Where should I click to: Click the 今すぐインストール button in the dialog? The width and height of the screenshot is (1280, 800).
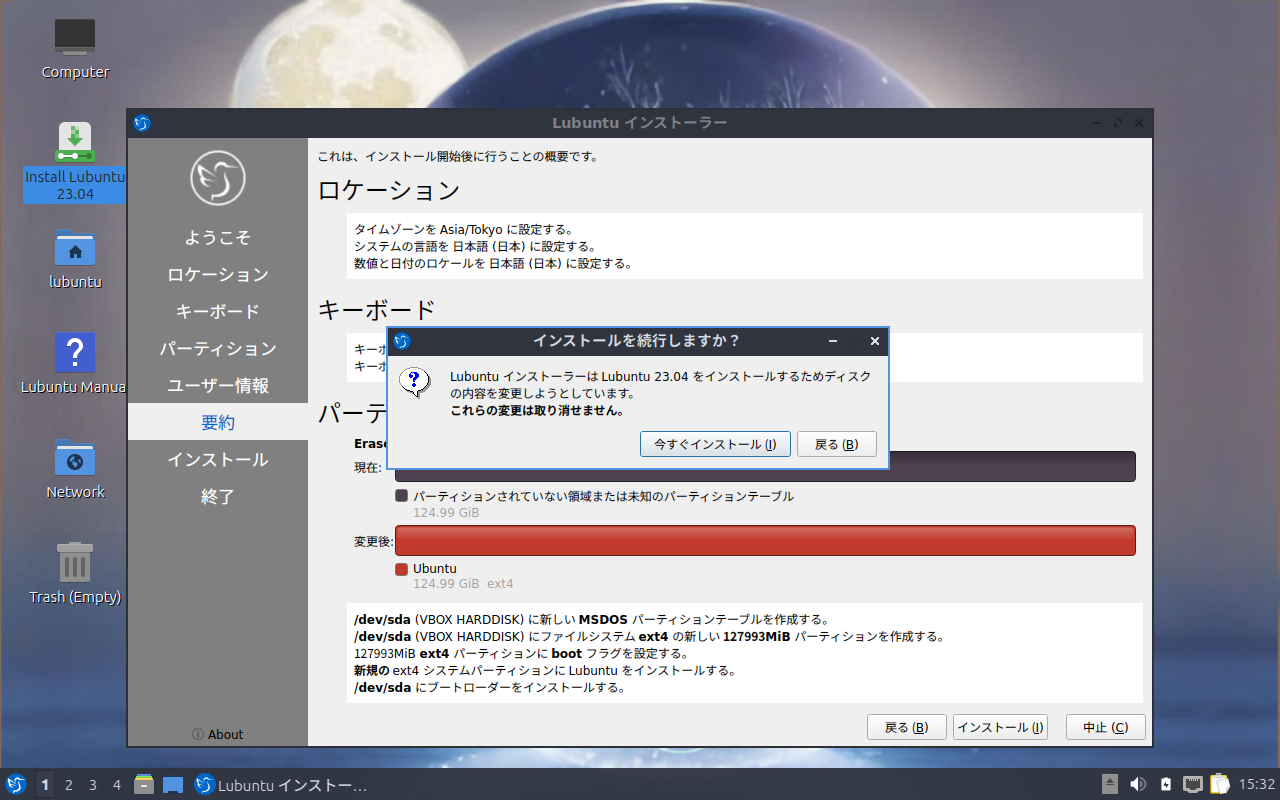715,444
